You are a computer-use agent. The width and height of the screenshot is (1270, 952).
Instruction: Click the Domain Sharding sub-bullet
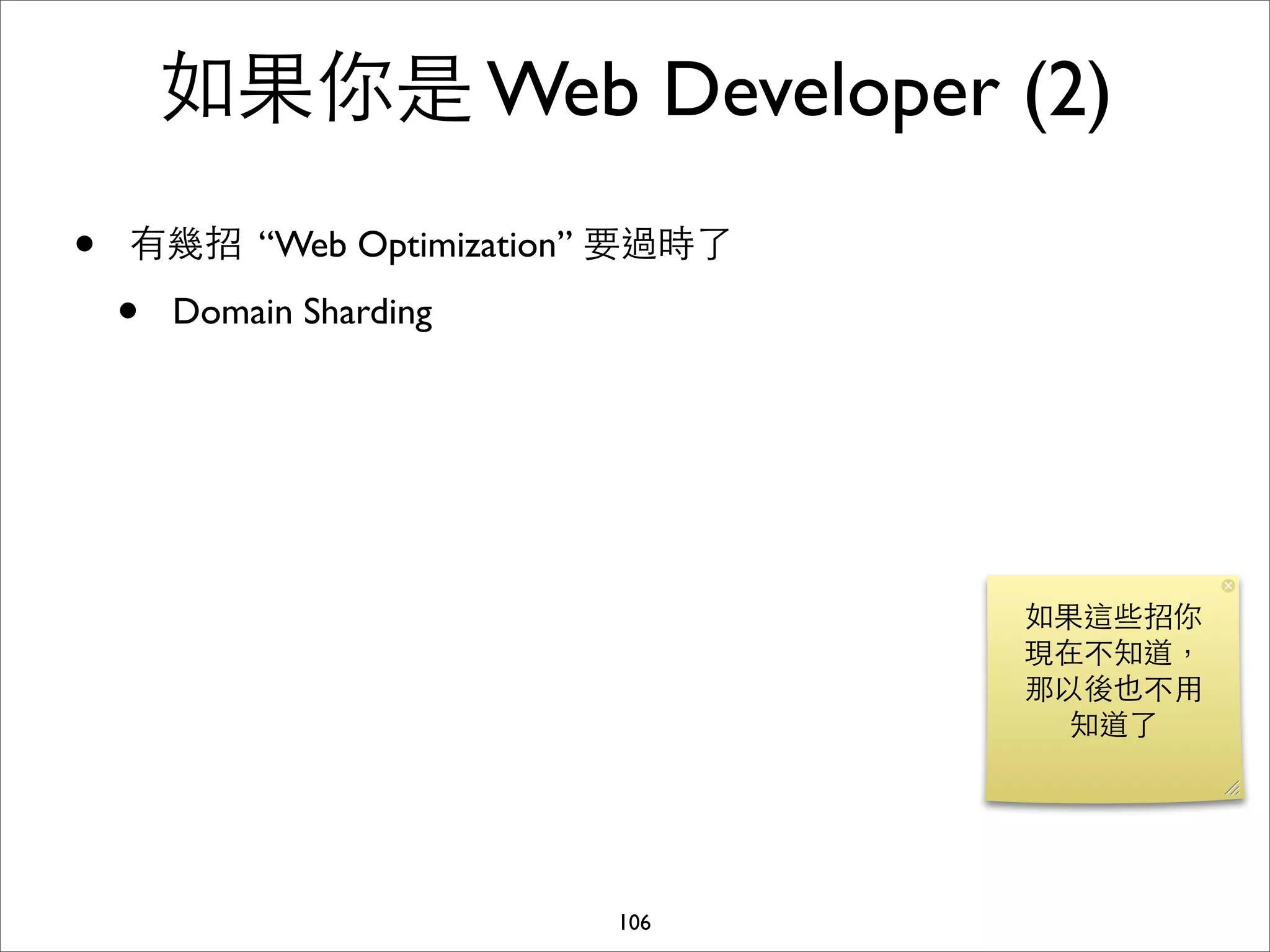click(x=302, y=312)
